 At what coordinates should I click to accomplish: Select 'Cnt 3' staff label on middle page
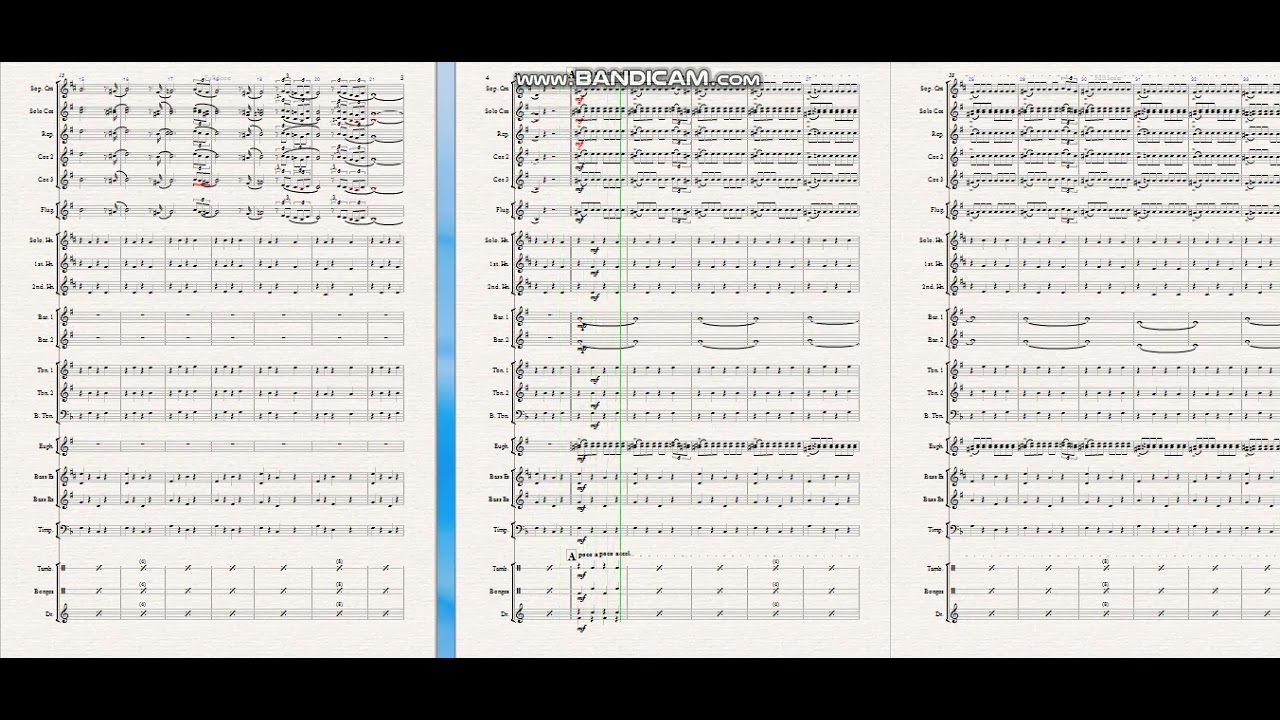click(x=501, y=180)
